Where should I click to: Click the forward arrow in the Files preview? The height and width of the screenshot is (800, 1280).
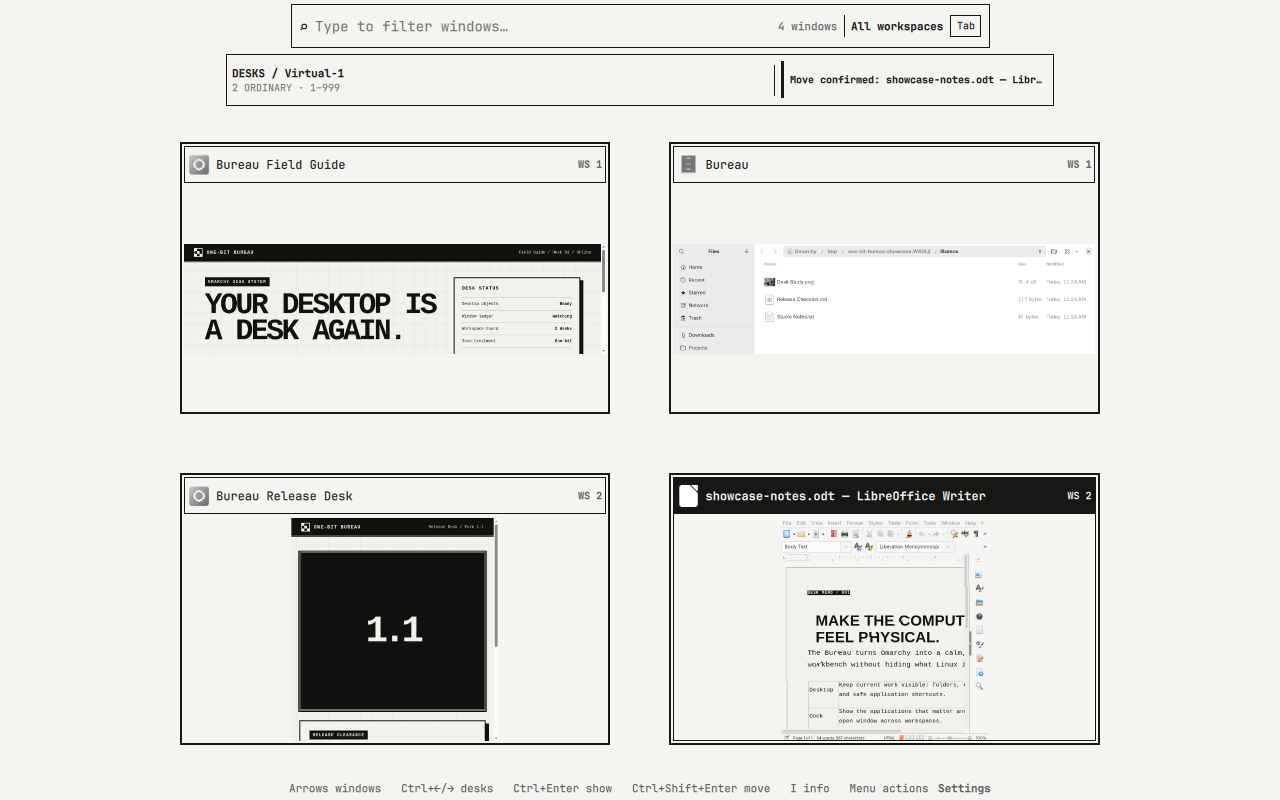point(775,251)
